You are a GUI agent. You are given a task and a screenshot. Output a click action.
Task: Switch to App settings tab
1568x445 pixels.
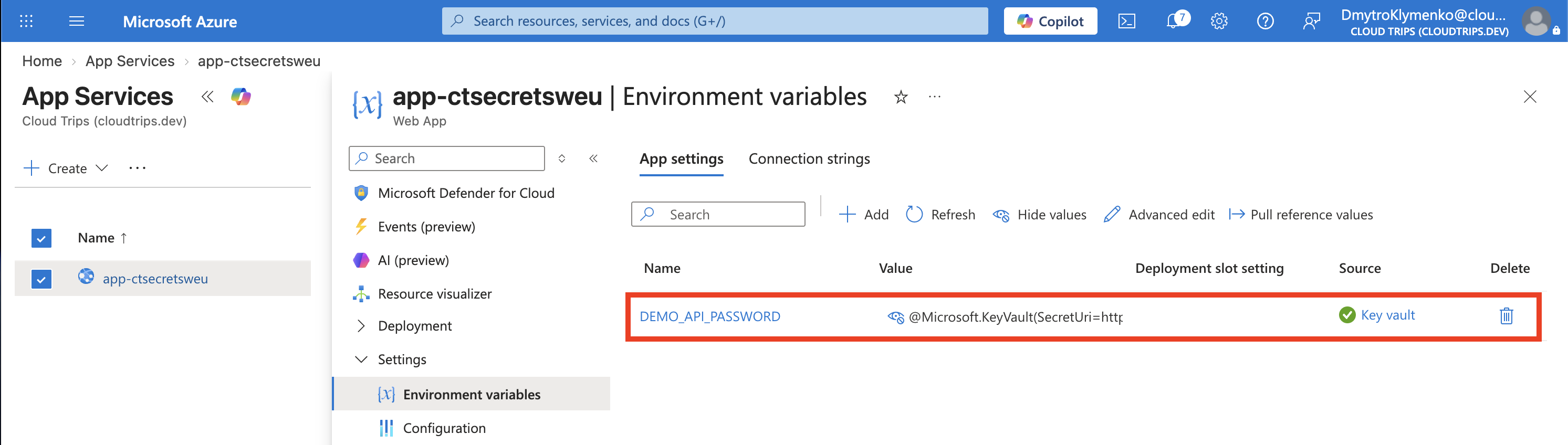point(681,160)
